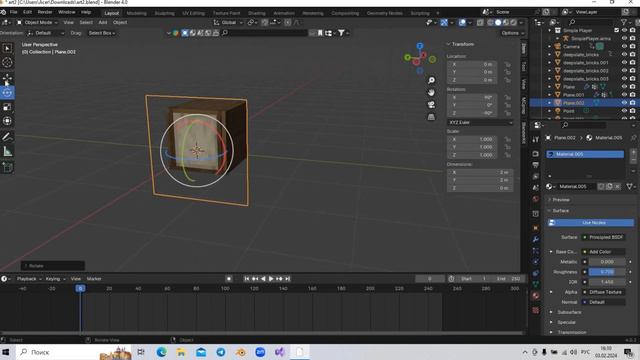640x360 pixels.
Task: Toggle visibility eye for Plane.001
Action: pos(624,95)
